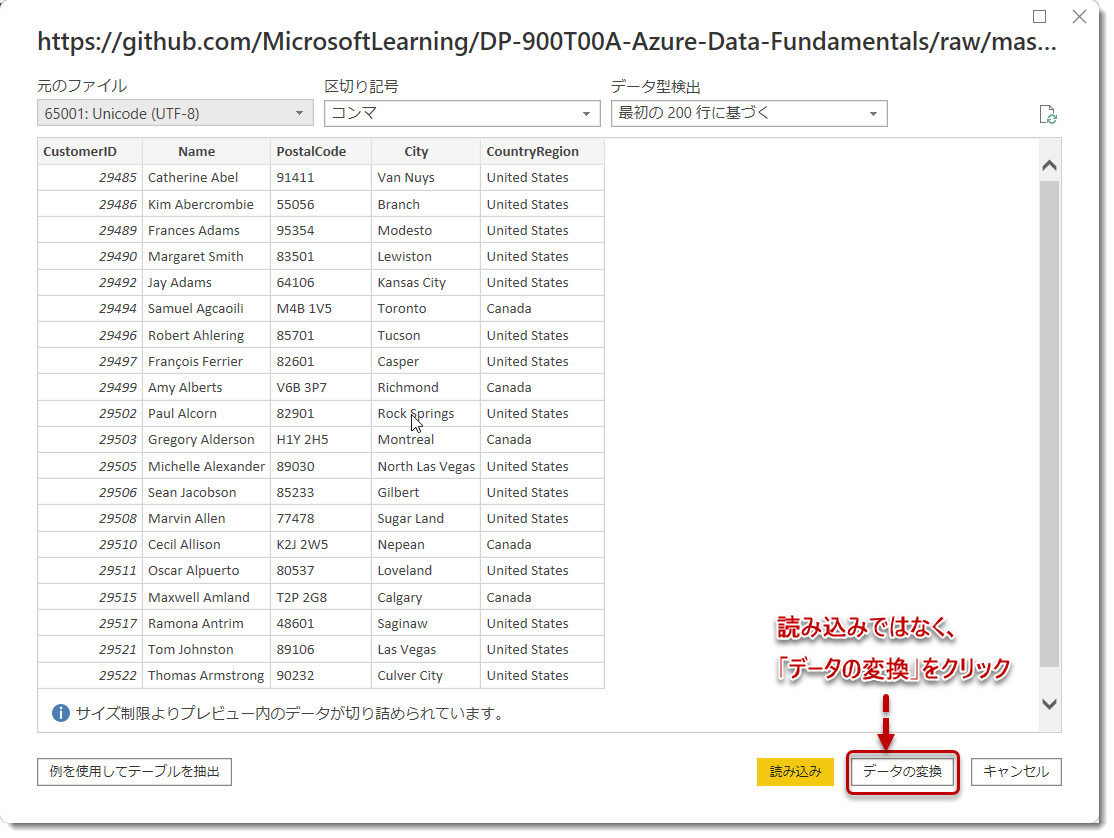Screen dimensions: 1114x838
Task: Click the city cell North Las Vegas
Action: [426, 467]
